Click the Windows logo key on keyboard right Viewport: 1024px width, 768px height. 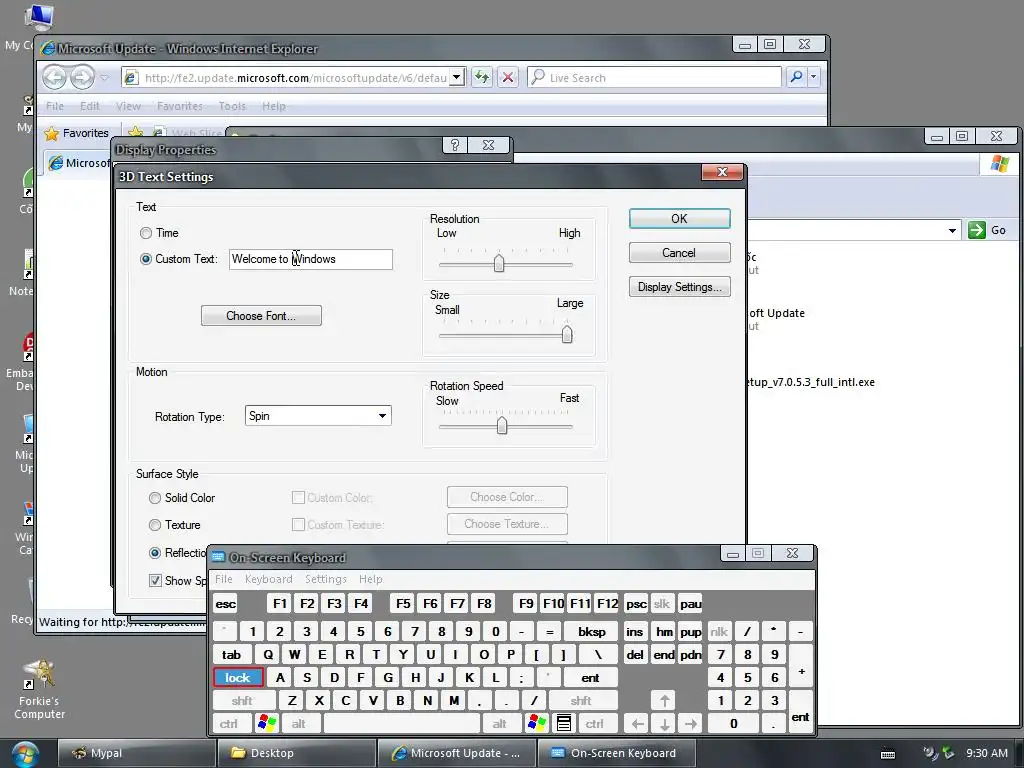tap(537, 724)
